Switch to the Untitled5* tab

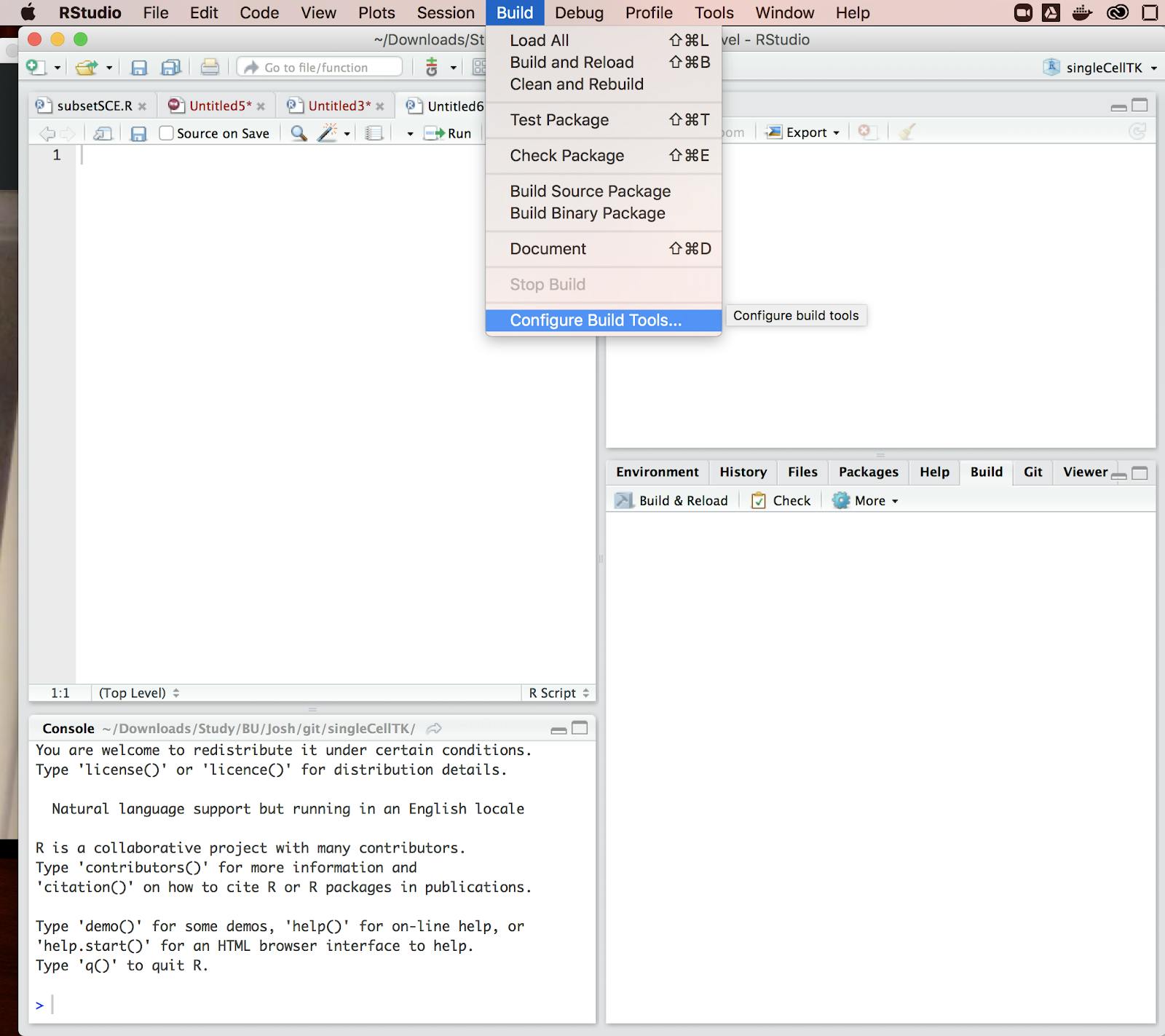(x=221, y=106)
